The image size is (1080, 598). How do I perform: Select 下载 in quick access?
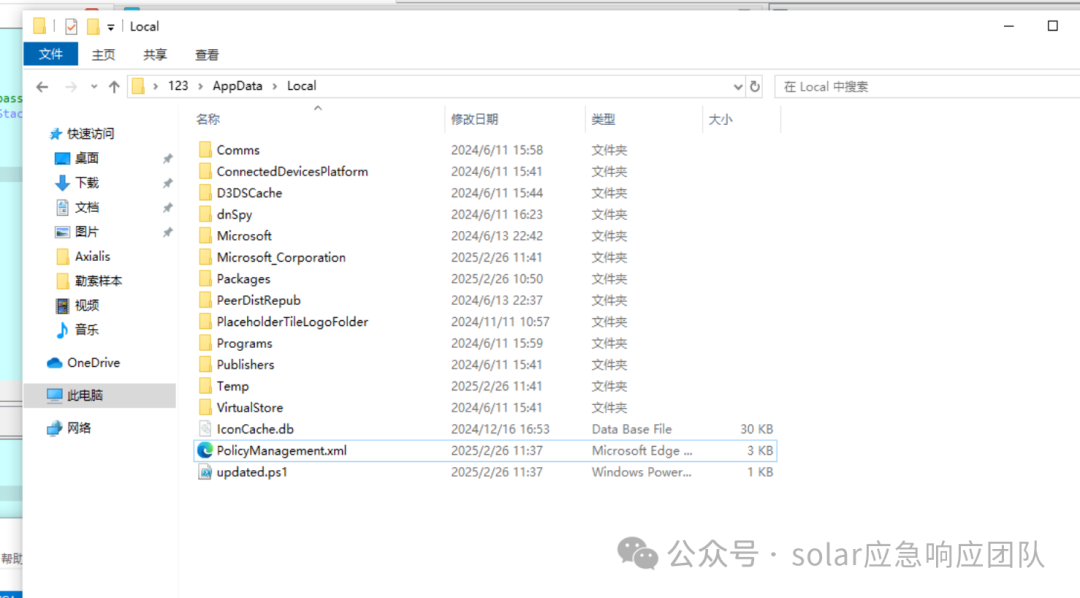(x=87, y=183)
